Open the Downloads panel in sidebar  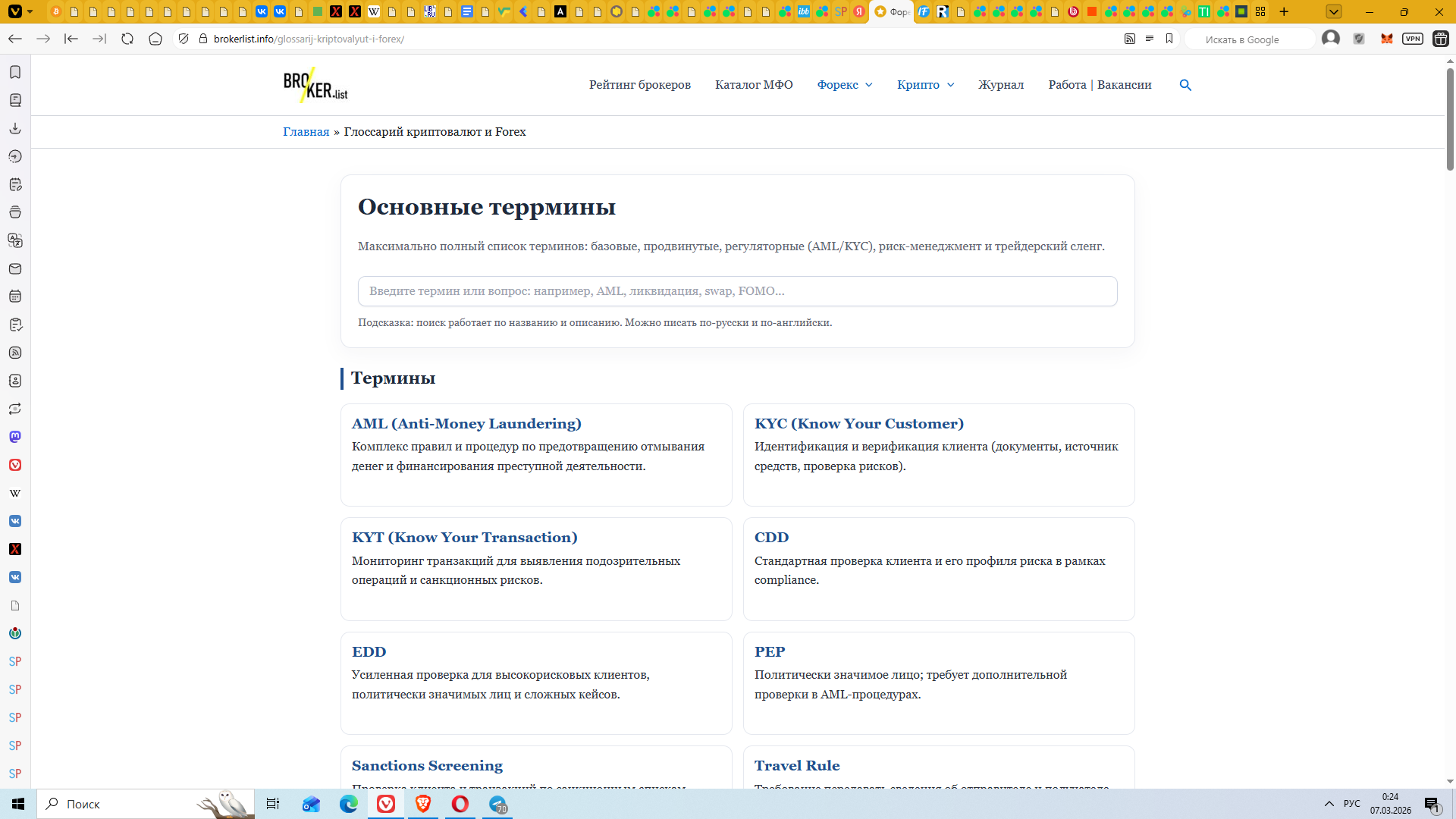[x=15, y=128]
